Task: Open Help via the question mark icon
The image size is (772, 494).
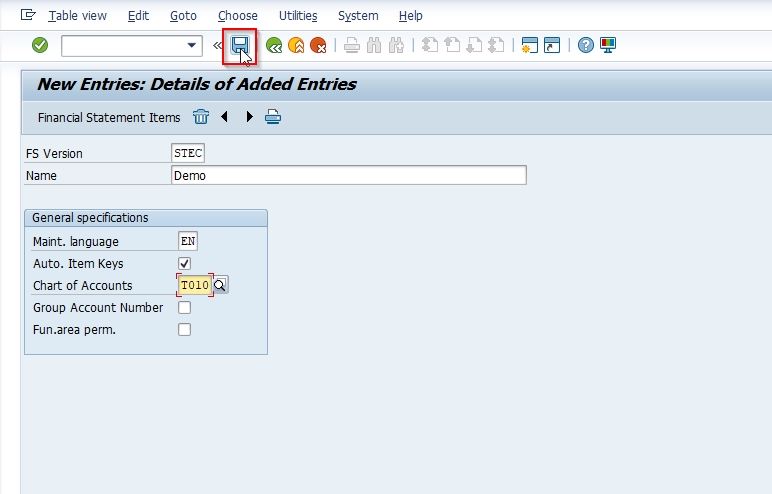Action: [x=585, y=45]
